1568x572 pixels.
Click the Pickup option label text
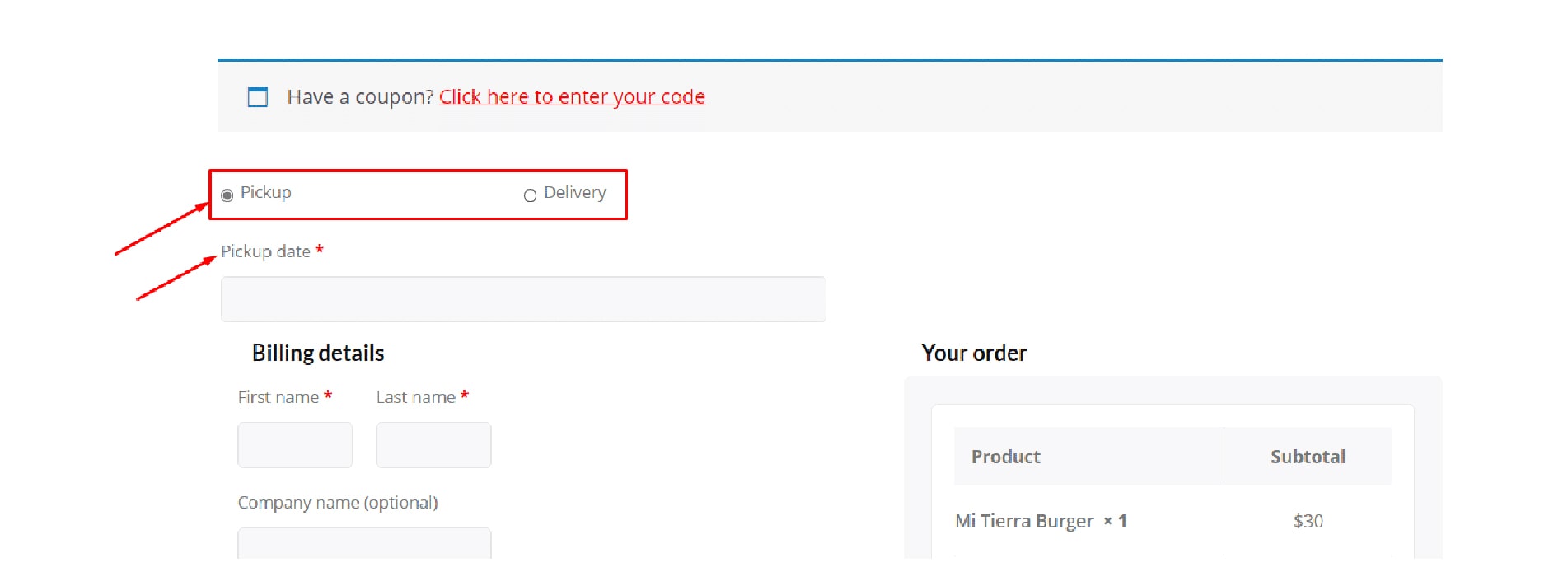click(x=265, y=193)
